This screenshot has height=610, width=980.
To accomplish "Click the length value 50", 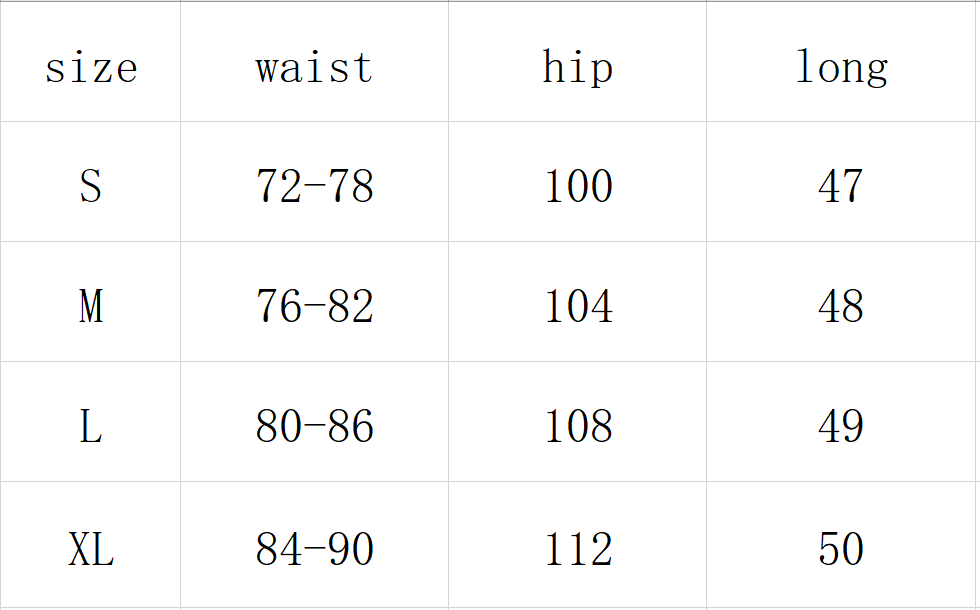I will point(841,549).
